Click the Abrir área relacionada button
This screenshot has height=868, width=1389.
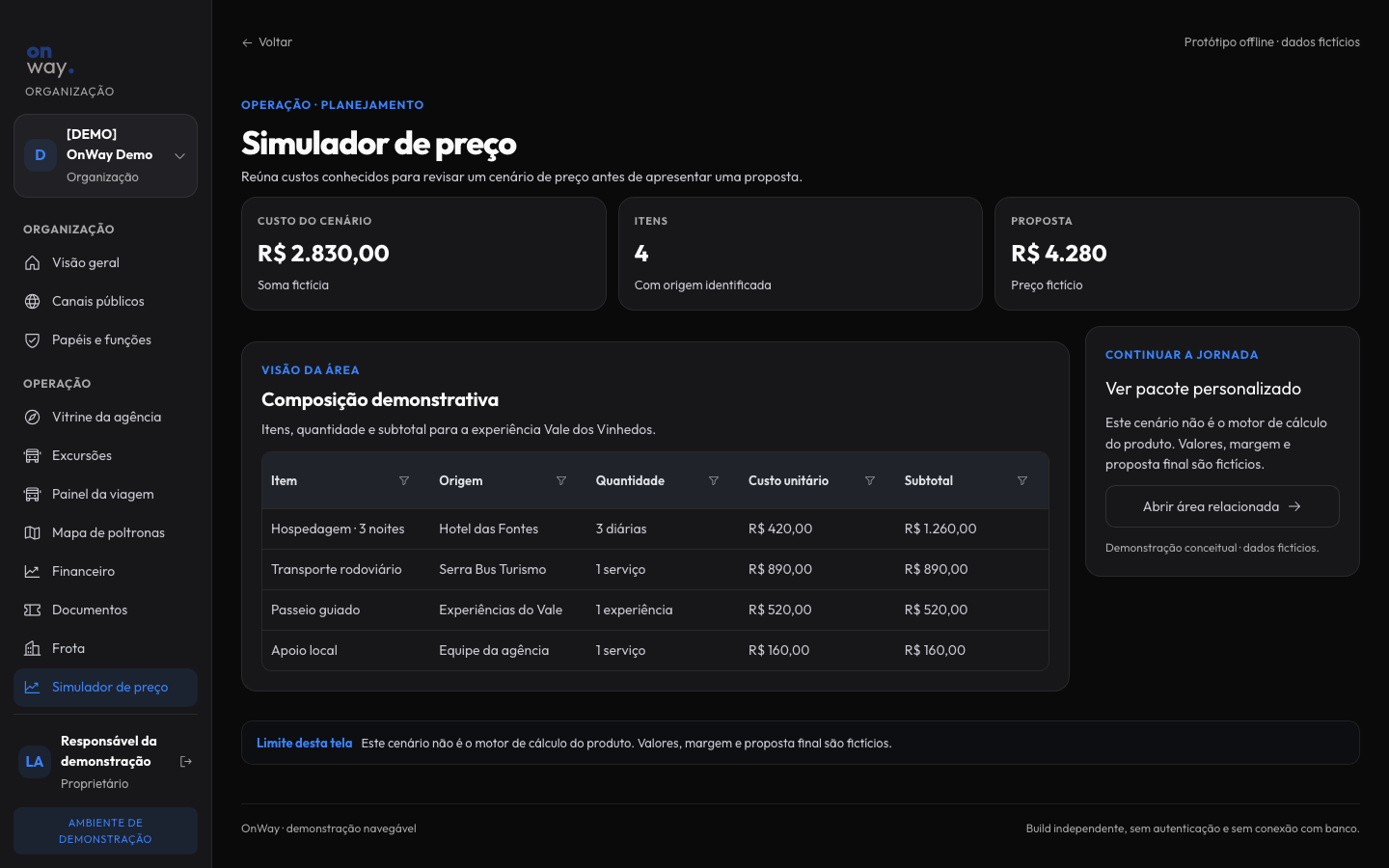[x=1222, y=506]
